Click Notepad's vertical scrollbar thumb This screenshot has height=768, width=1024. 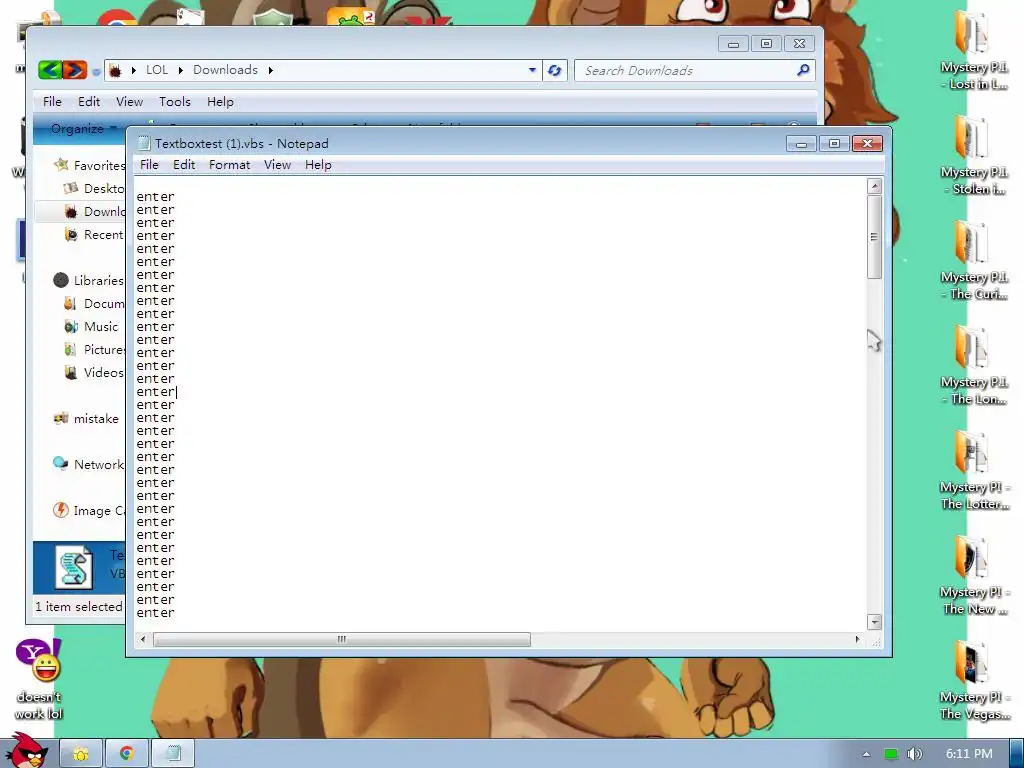pyautogui.click(x=874, y=236)
